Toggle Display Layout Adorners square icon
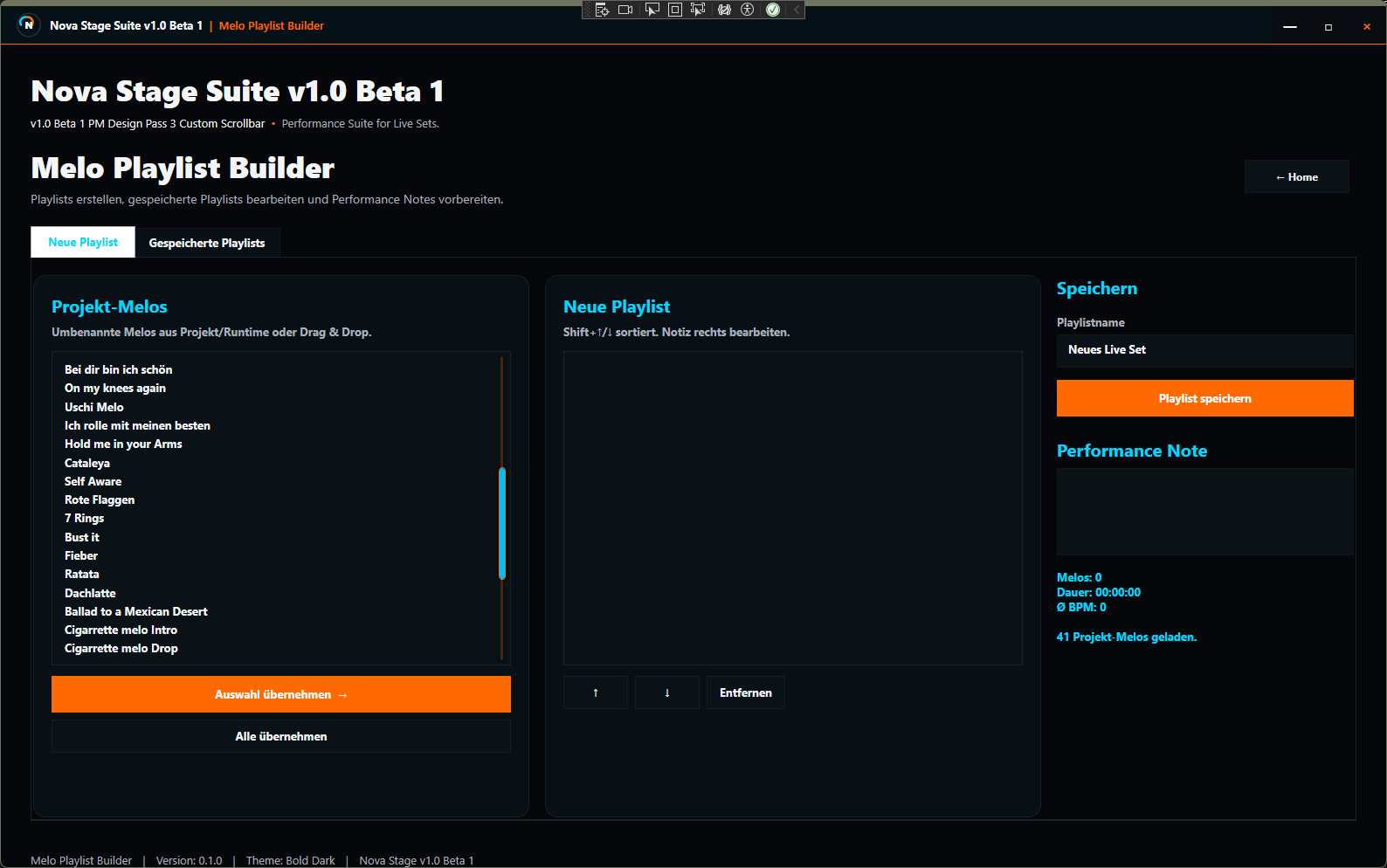The width and height of the screenshot is (1387, 868). [674, 10]
